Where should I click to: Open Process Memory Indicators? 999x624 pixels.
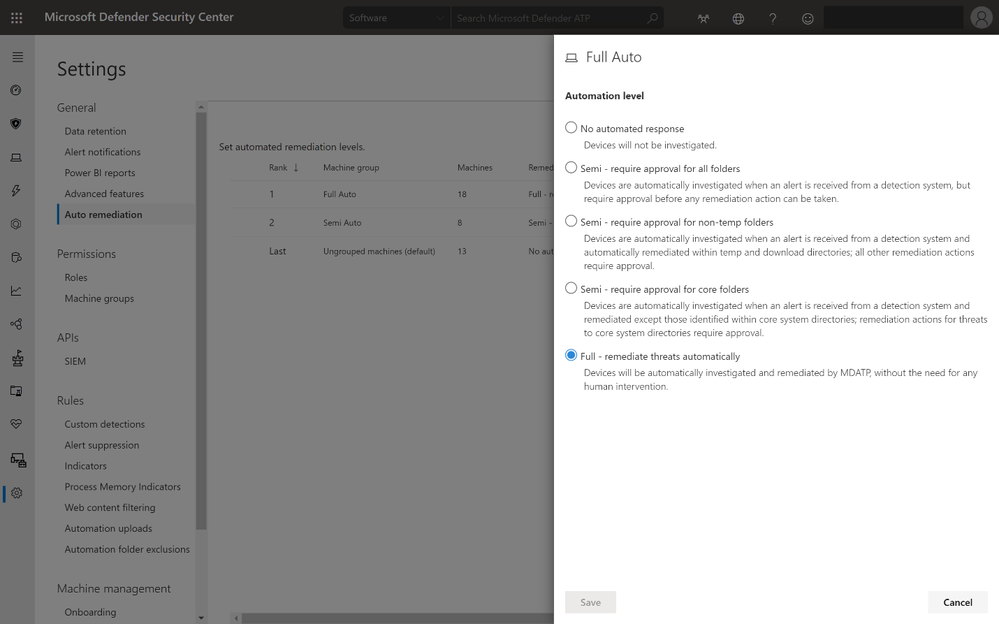(x=122, y=487)
